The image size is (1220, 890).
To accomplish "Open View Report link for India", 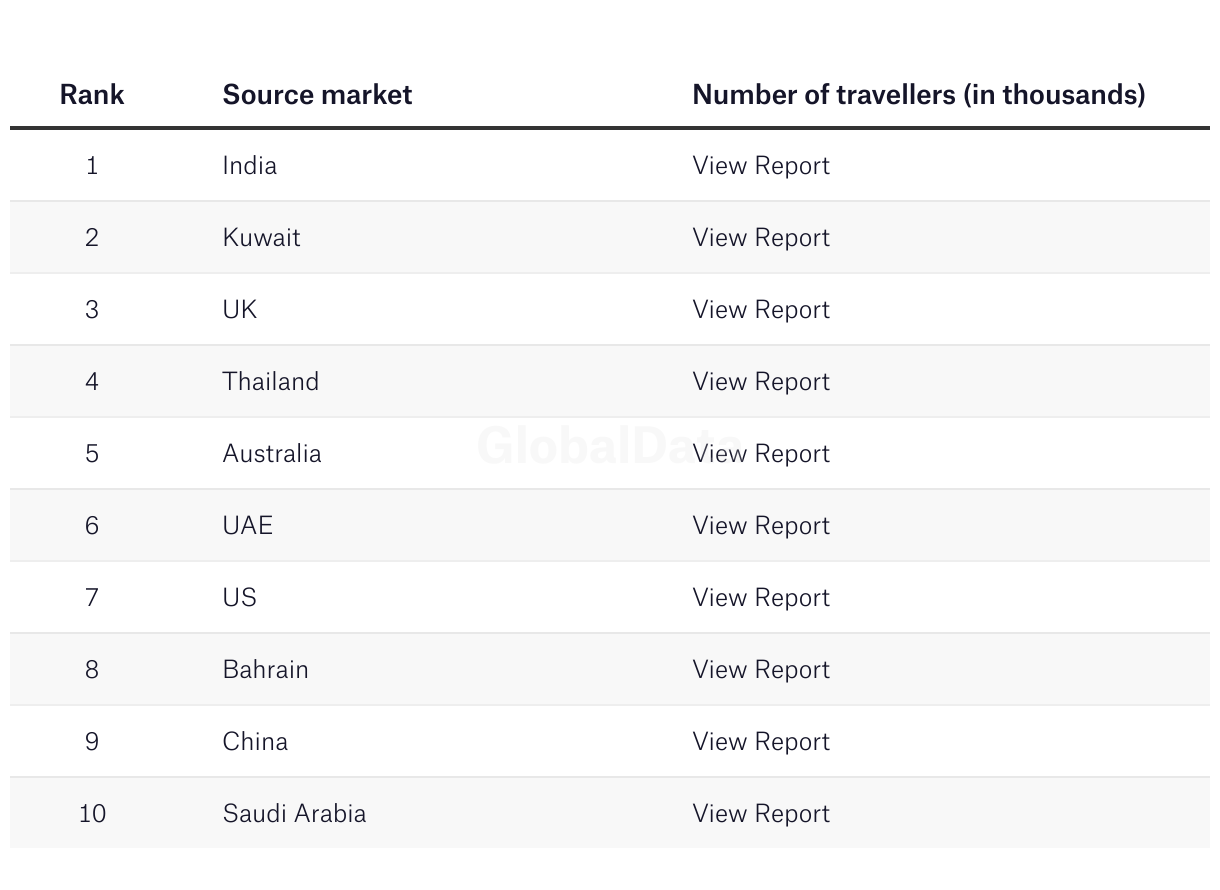I will 761,166.
